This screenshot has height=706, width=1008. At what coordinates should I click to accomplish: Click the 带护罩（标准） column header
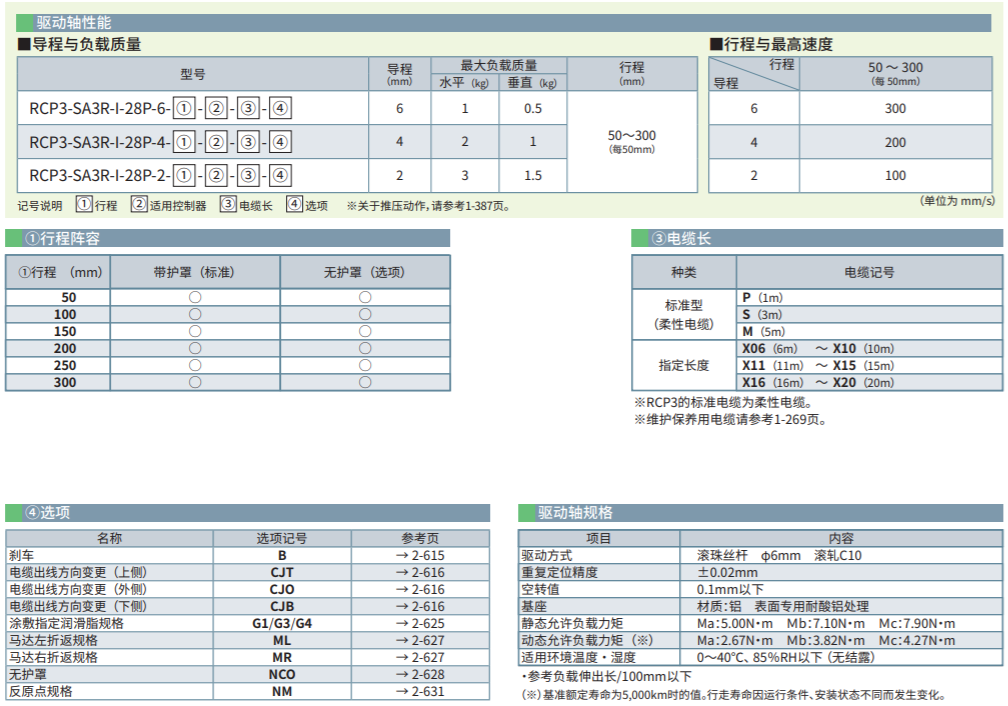coord(195,272)
